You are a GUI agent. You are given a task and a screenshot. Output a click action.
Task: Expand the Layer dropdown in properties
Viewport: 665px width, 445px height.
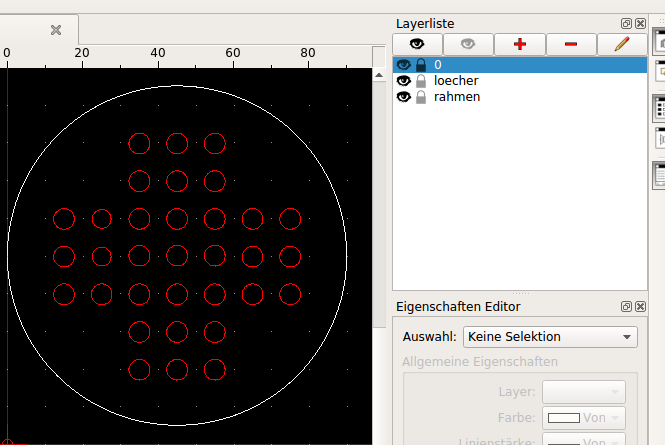(x=583, y=392)
